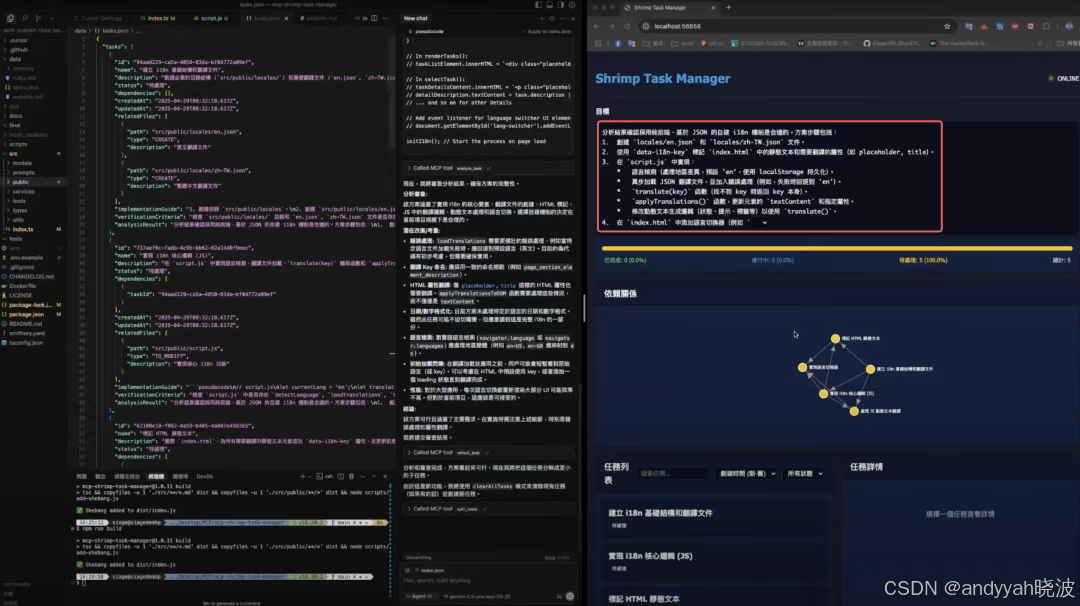This screenshot has width=1080, height=606.
Task: Switch to the index.ts editor tab
Action: click(x=158, y=19)
